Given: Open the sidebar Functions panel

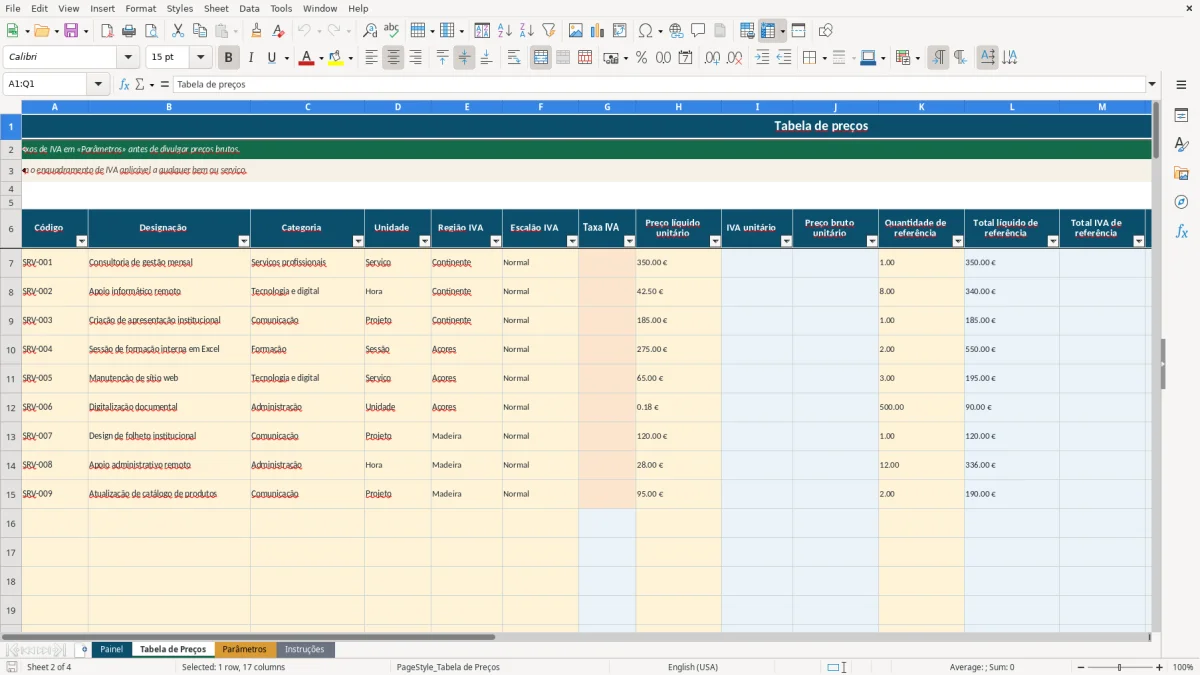Looking at the screenshot, I should coord(1181,231).
